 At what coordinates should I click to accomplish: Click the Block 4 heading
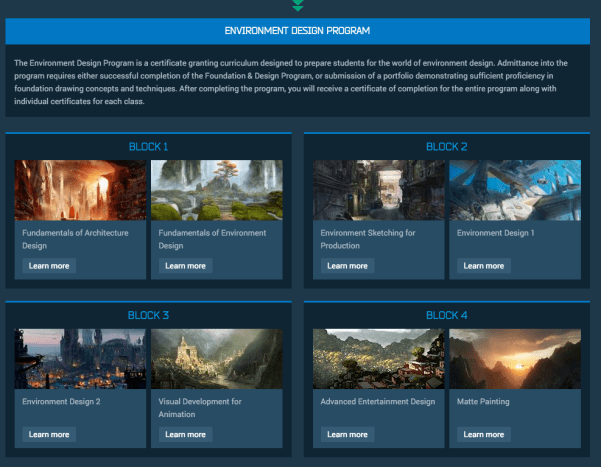[447, 315]
